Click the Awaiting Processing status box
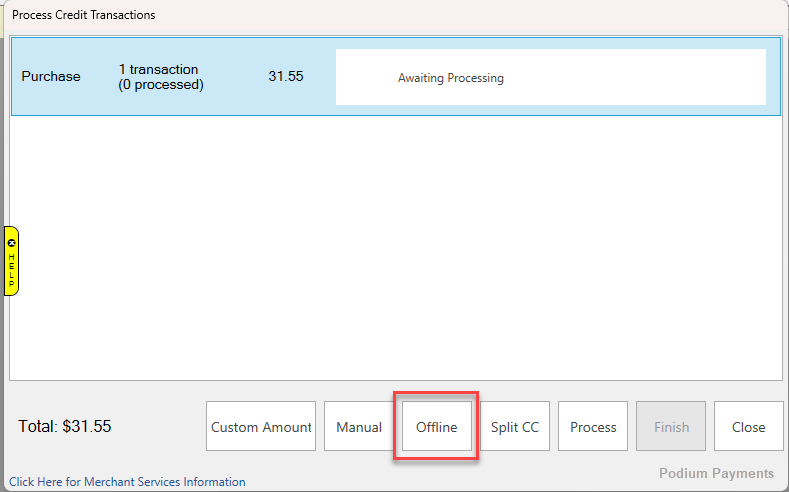This screenshot has height=492, width=789. (550, 77)
